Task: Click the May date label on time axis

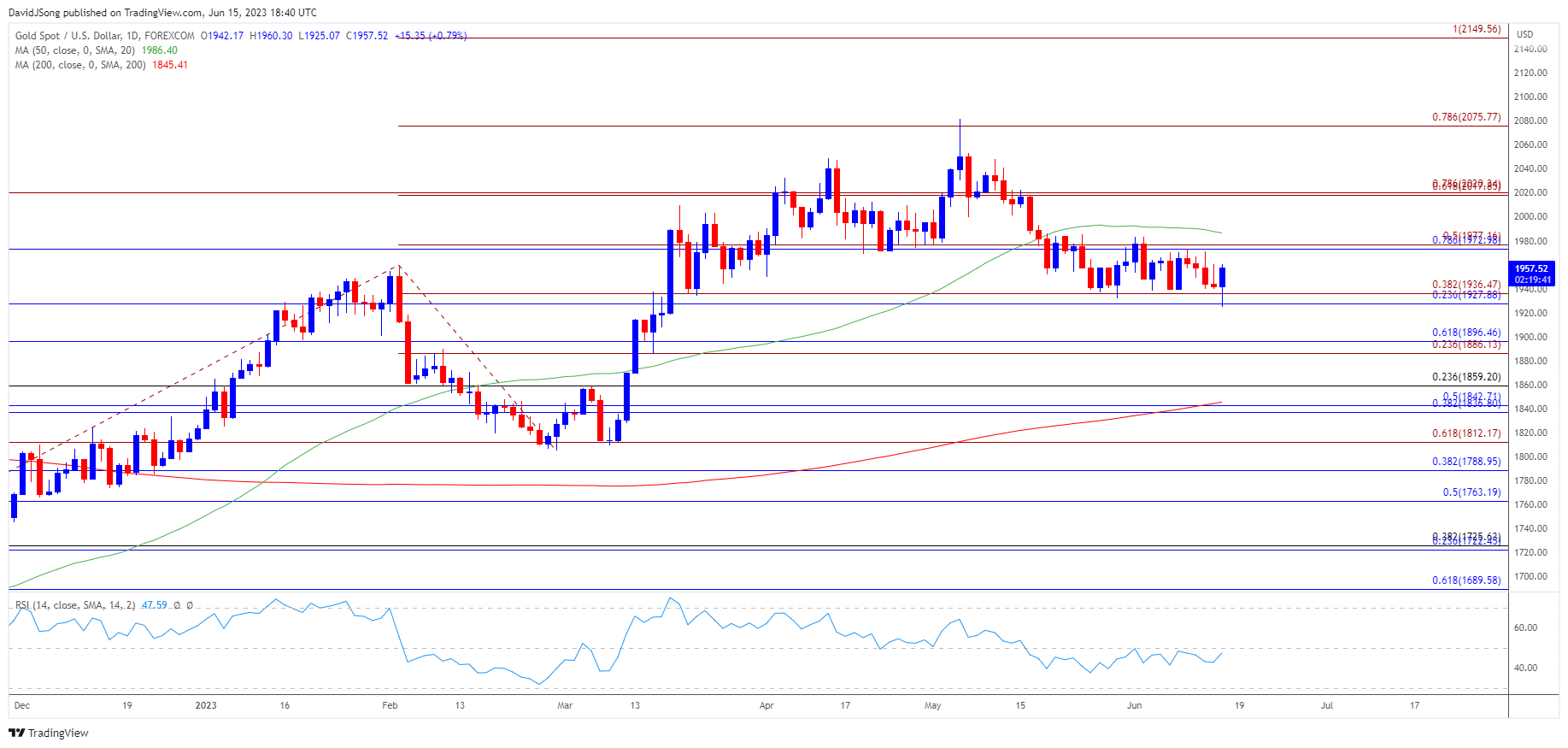Action: (932, 705)
